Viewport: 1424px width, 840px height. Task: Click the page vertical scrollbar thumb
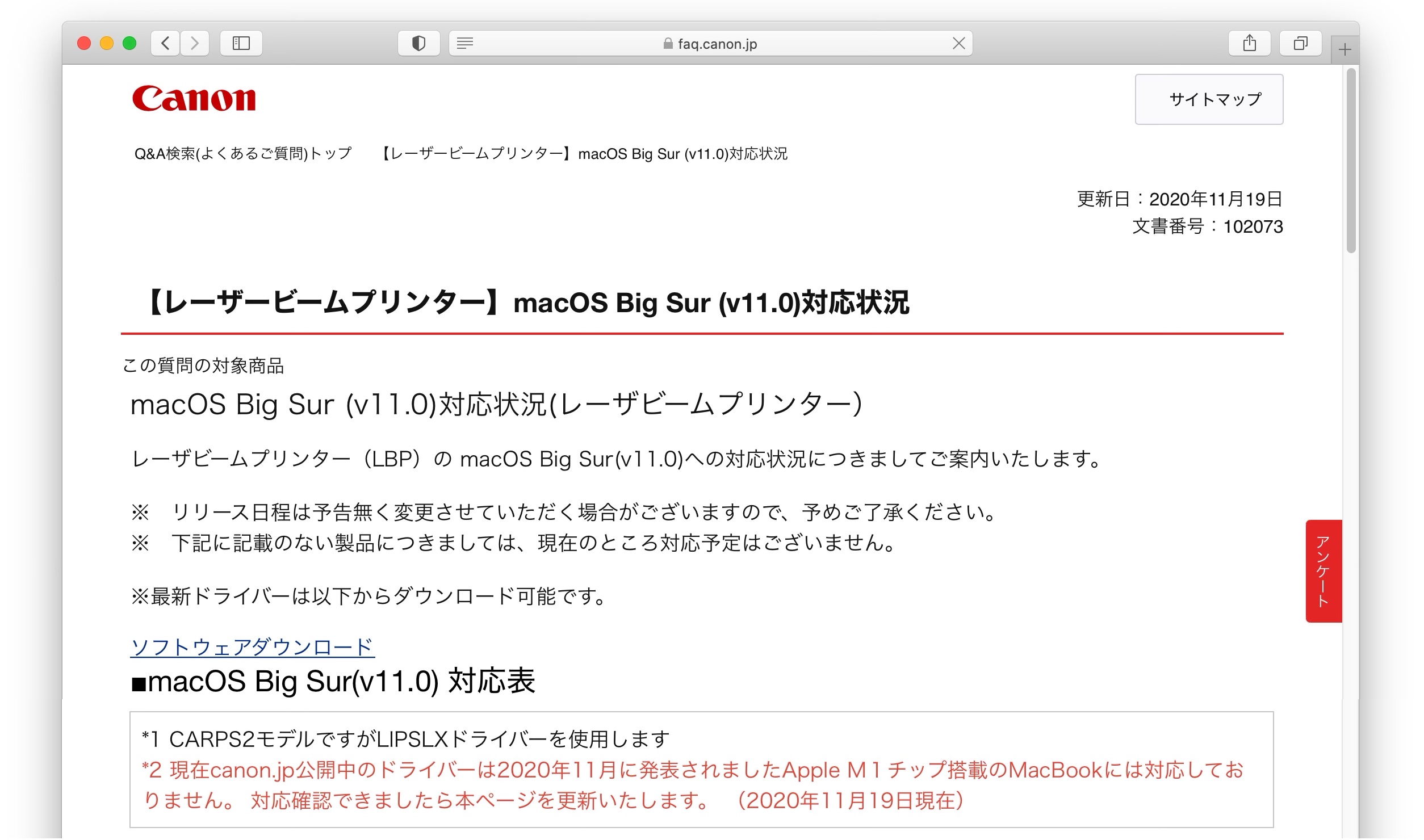[1351, 161]
